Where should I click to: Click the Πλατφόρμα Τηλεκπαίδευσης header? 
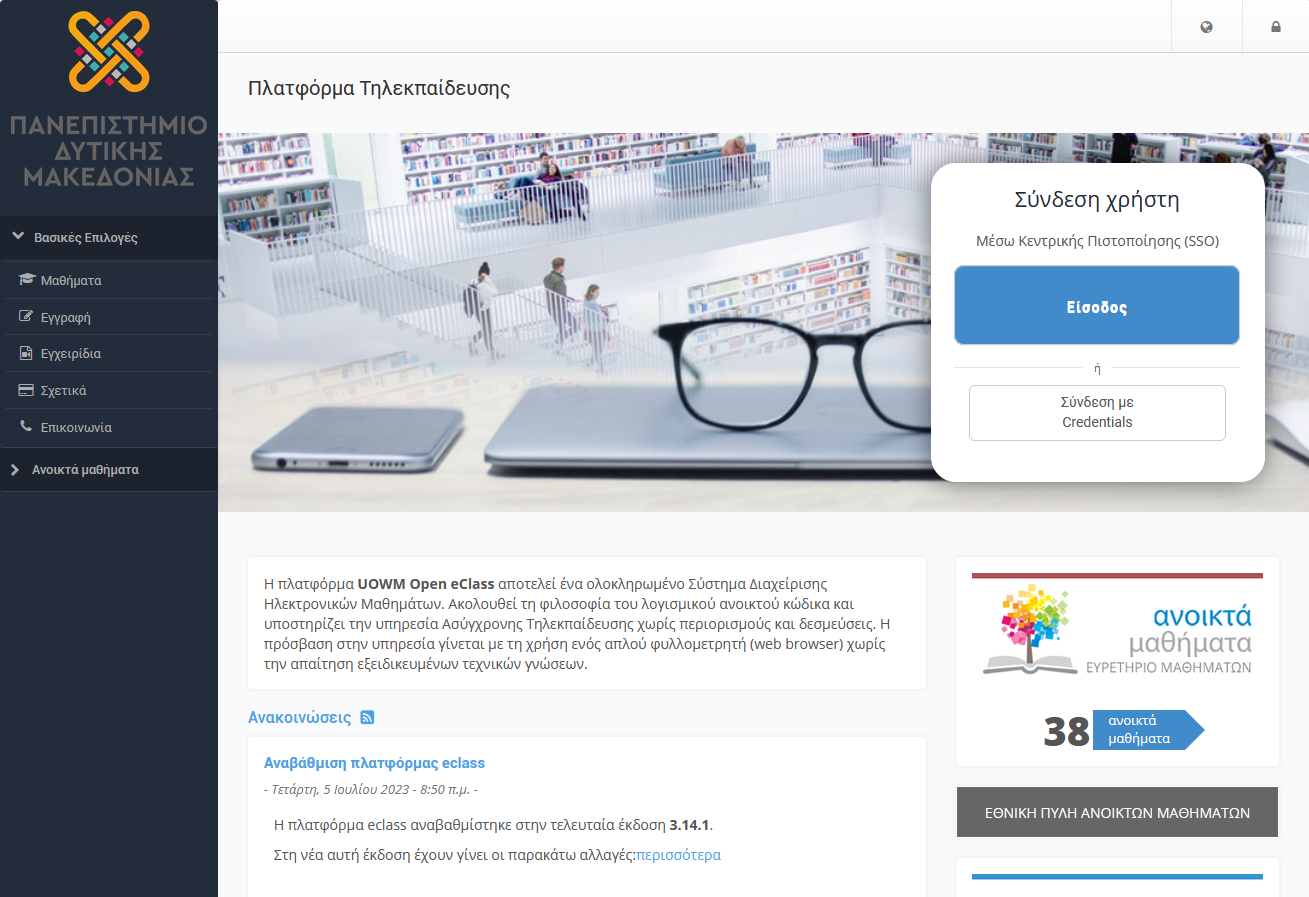[380, 88]
